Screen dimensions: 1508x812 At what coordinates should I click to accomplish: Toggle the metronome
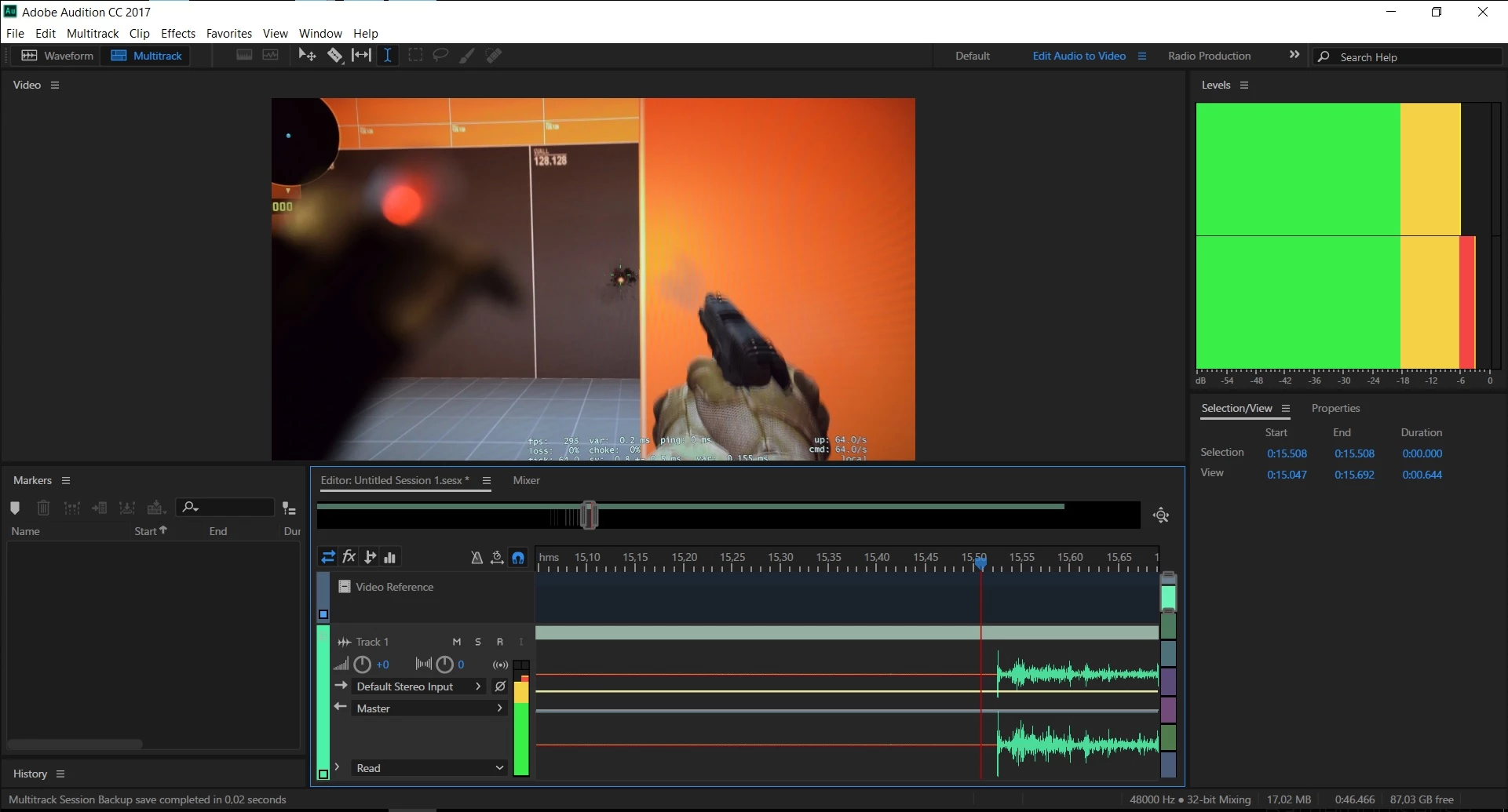(x=476, y=557)
